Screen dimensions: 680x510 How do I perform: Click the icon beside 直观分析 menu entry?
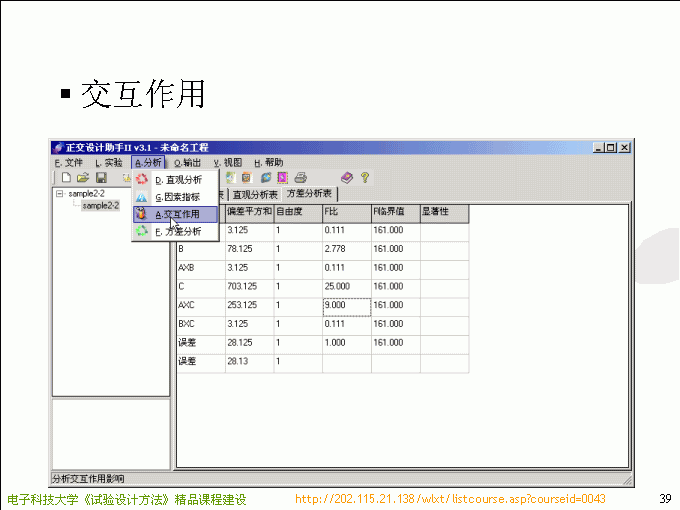click(x=142, y=180)
